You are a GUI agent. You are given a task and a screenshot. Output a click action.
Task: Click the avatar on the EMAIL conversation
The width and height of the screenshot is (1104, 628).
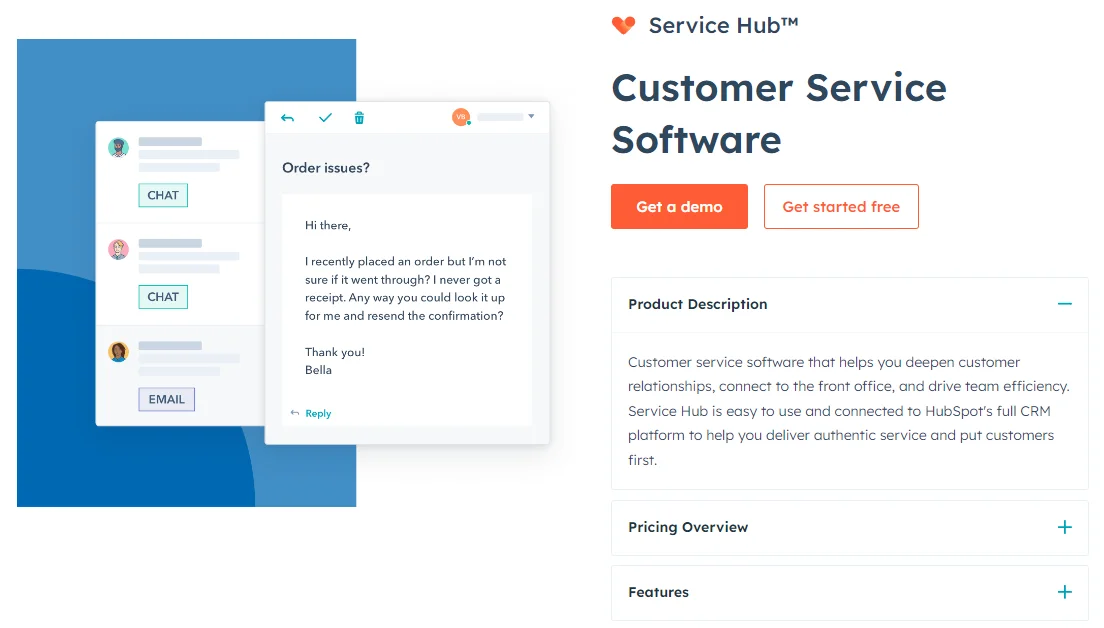tap(118, 351)
